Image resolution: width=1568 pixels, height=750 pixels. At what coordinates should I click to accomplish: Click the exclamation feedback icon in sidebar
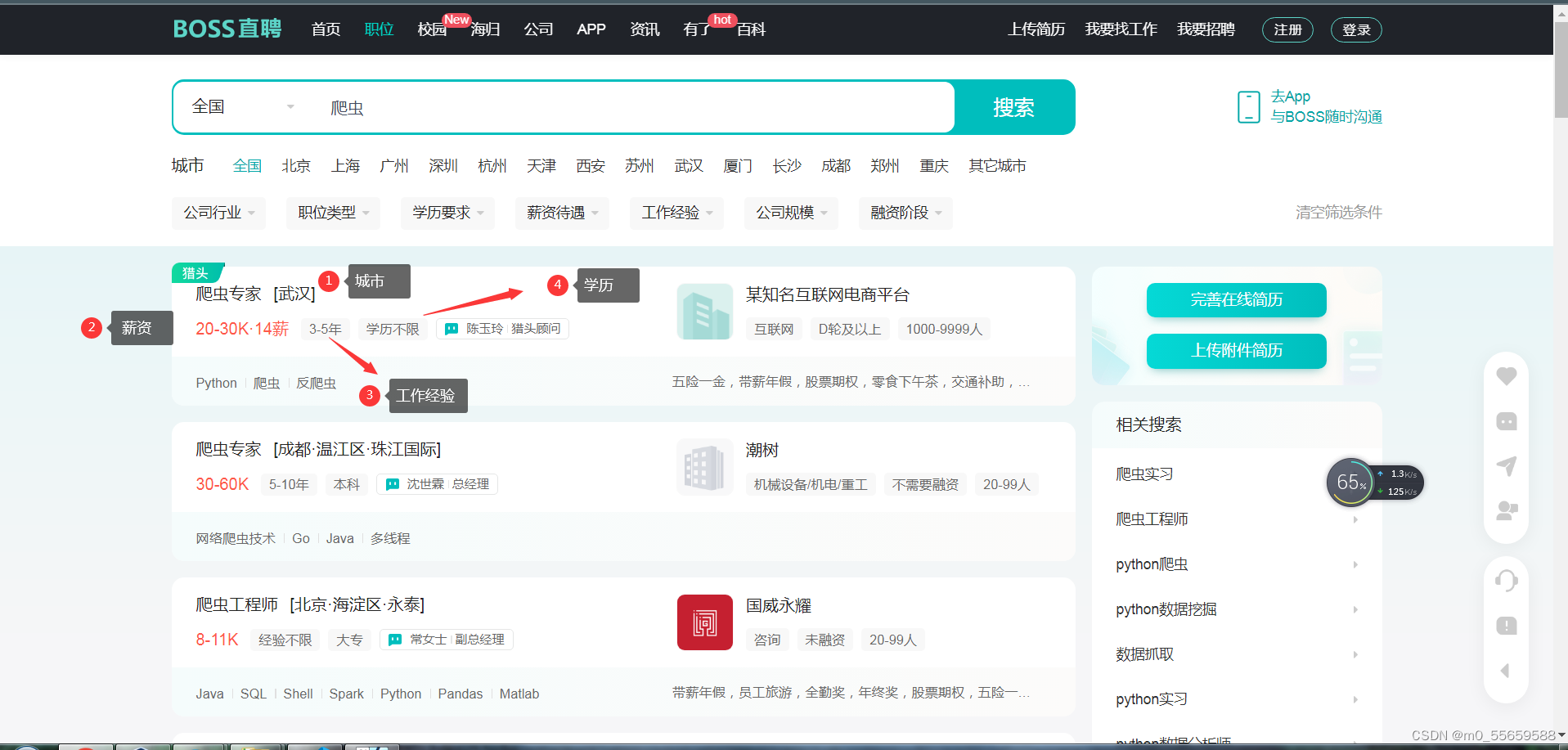1506,626
